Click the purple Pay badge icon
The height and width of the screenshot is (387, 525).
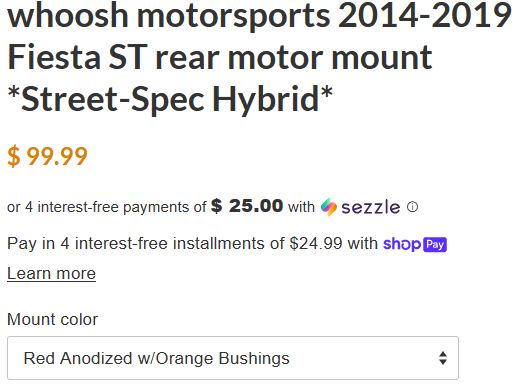point(435,244)
